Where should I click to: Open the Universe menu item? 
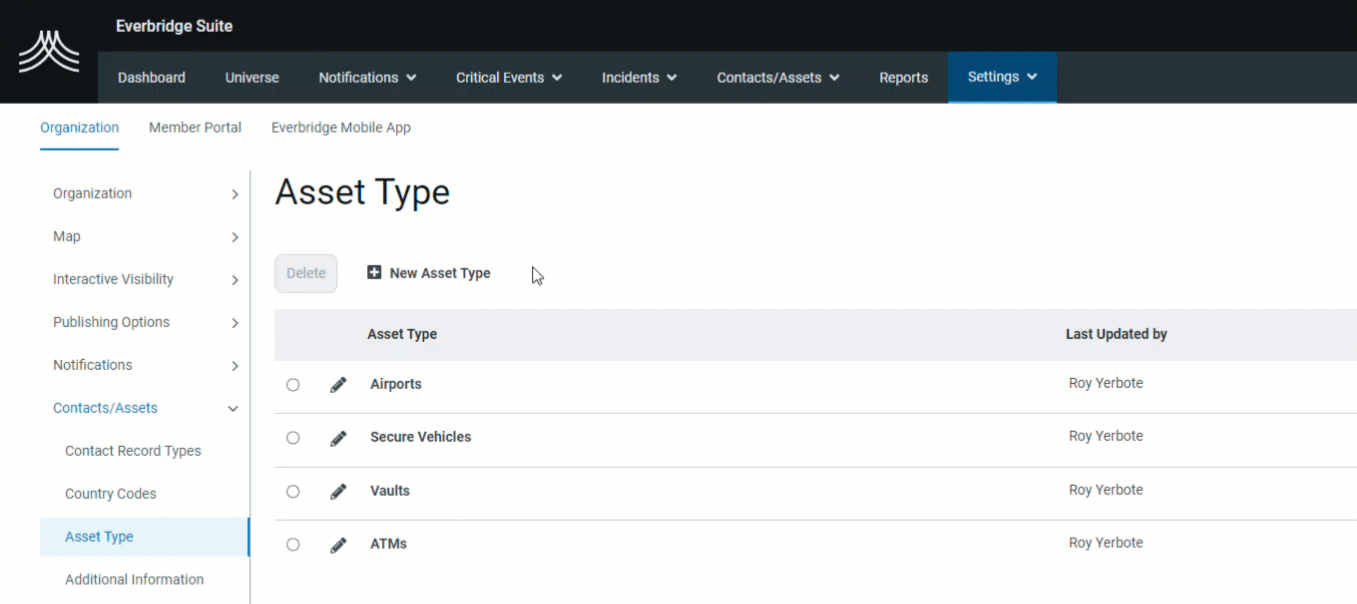click(252, 77)
